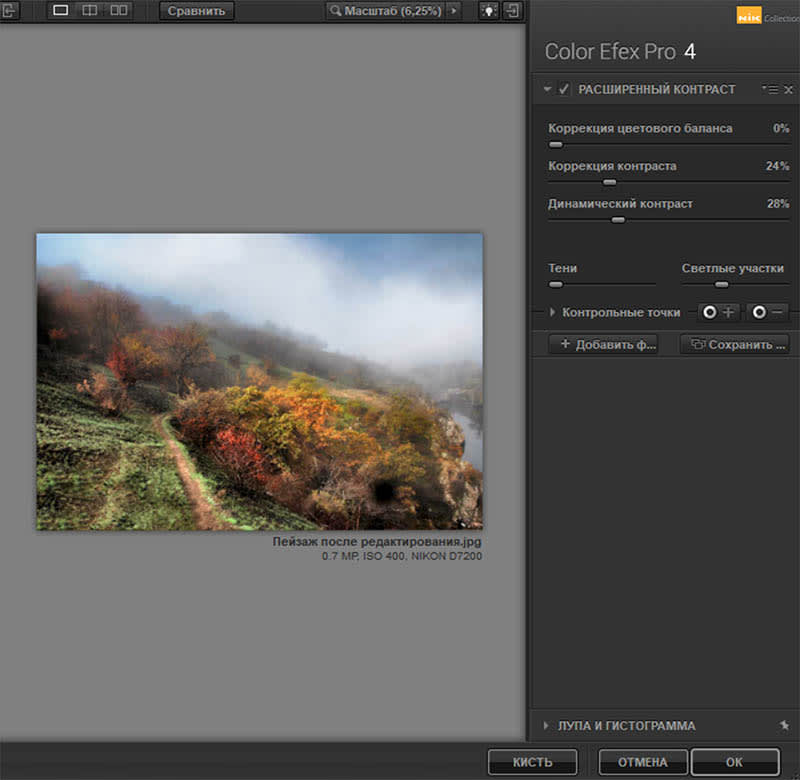Toggle the left panel icon in toolbar
800x780 pixels.
click(9, 10)
